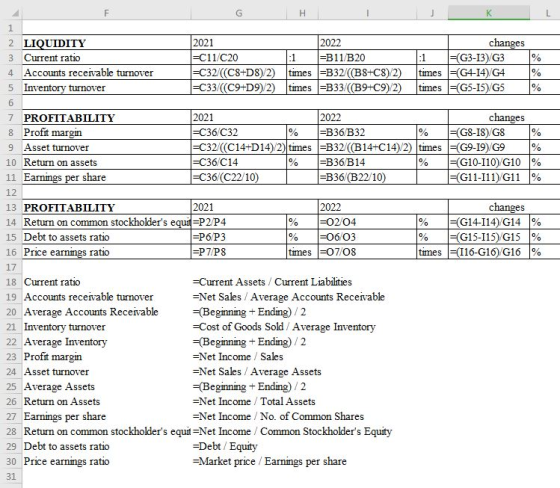Click '=Current Assets / Current Liabilities' definition
This screenshot has height=488, width=560.
pyautogui.click(x=272, y=282)
